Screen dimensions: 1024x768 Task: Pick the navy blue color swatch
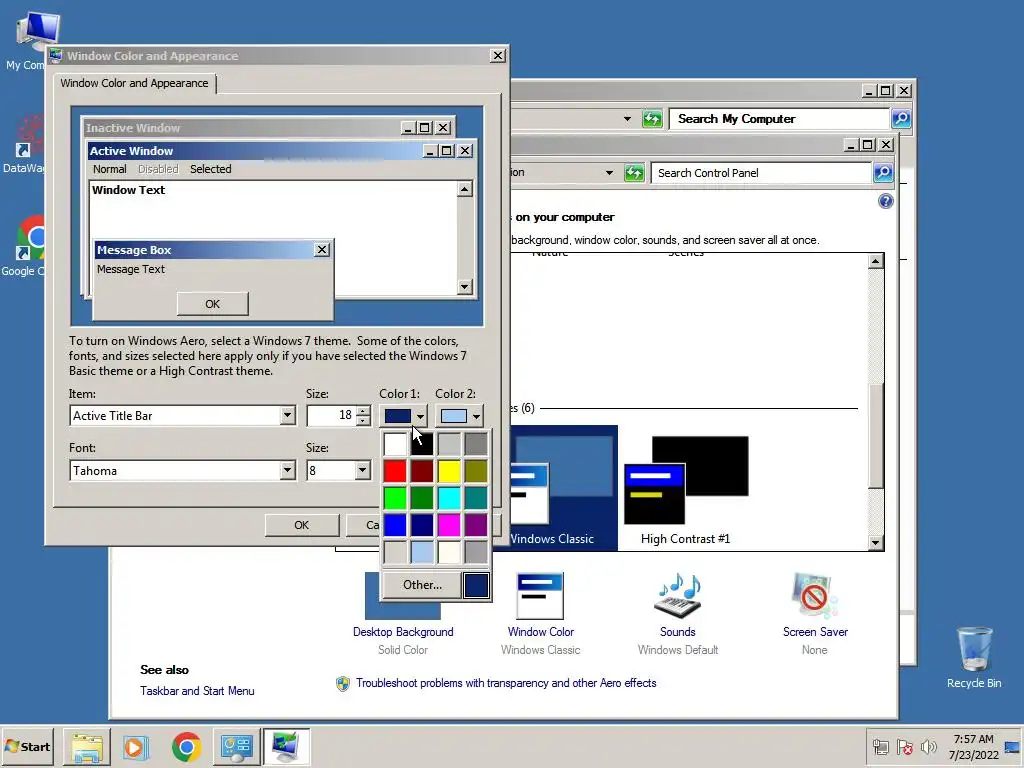point(422,524)
